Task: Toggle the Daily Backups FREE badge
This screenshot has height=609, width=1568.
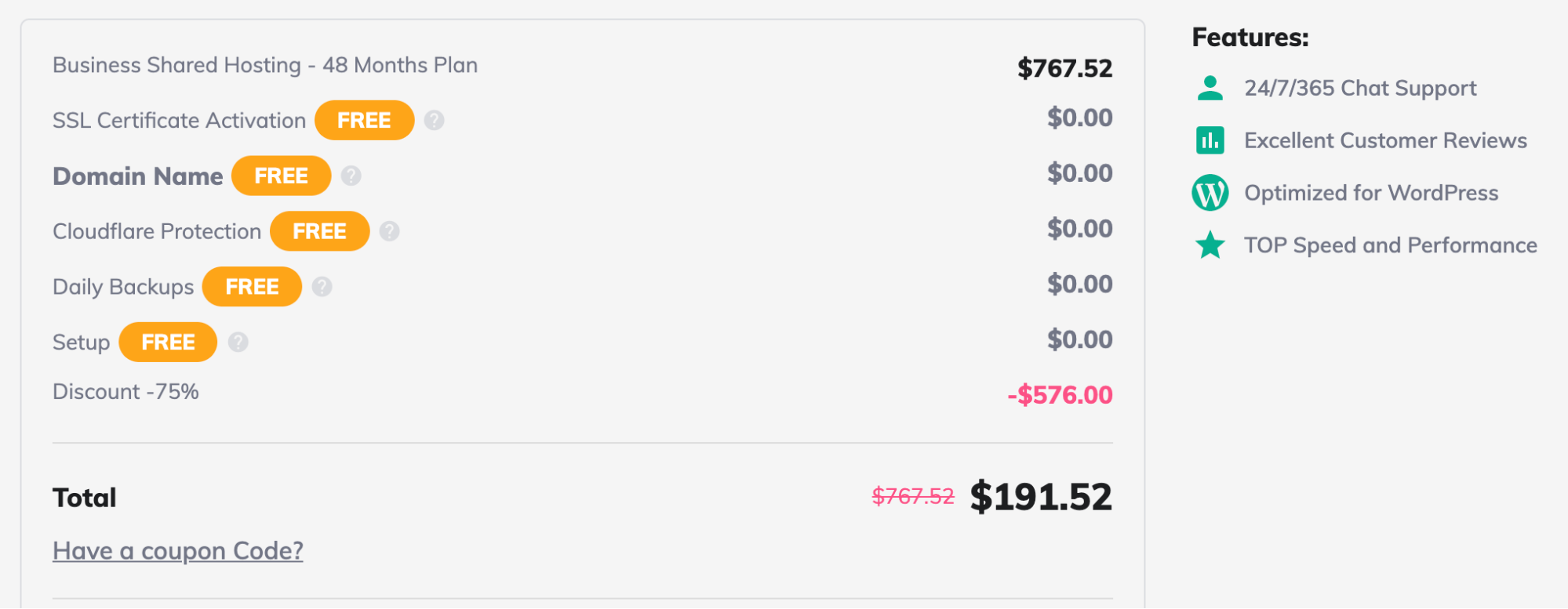Action: (x=252, y=287)
